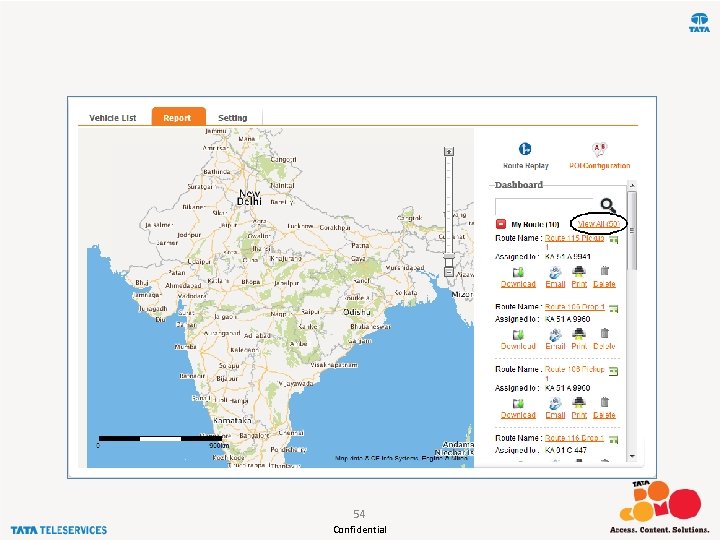Open the Route 105 Drop 1 link

tap(574, 307)
